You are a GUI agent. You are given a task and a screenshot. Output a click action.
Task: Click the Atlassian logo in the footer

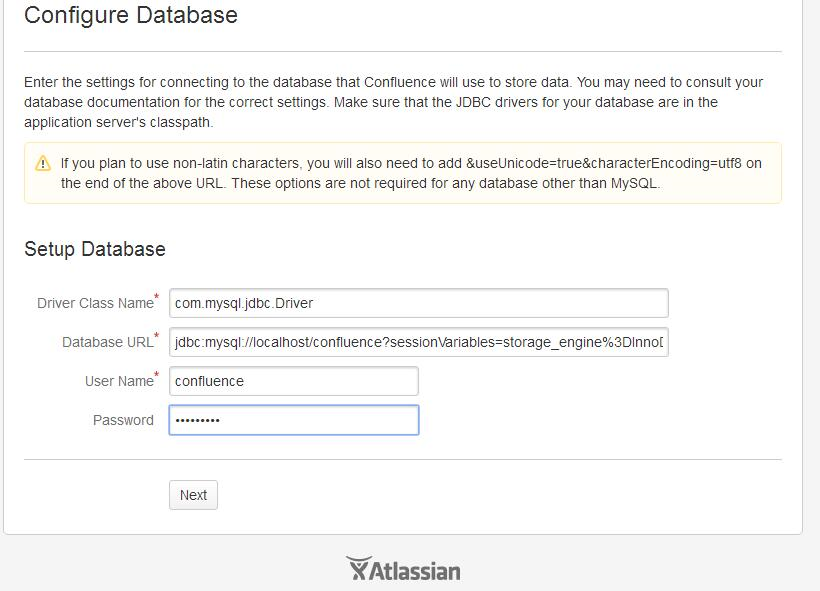click(403, 569)
